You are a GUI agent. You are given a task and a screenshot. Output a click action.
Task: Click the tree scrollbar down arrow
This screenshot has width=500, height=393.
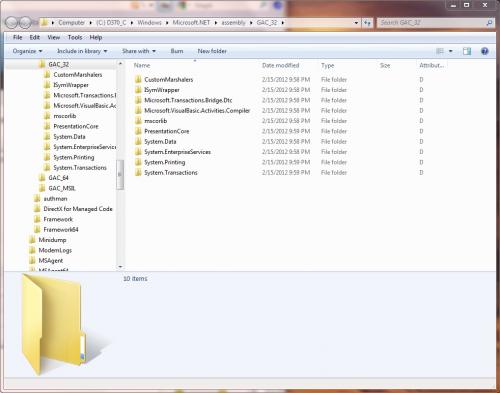pyautogui.click(x=120, y=267)
